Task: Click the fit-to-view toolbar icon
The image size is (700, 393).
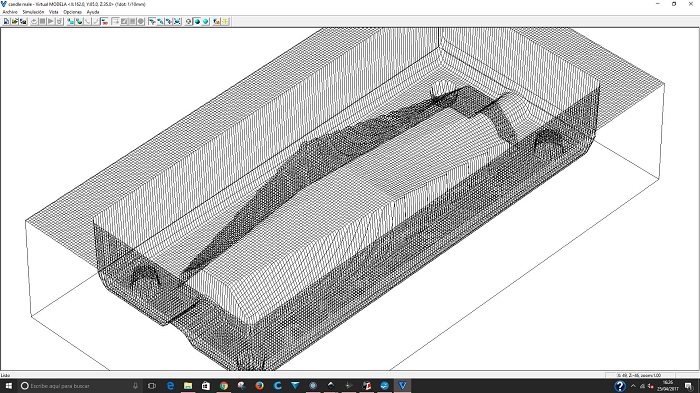Action: tap(177, 21)
